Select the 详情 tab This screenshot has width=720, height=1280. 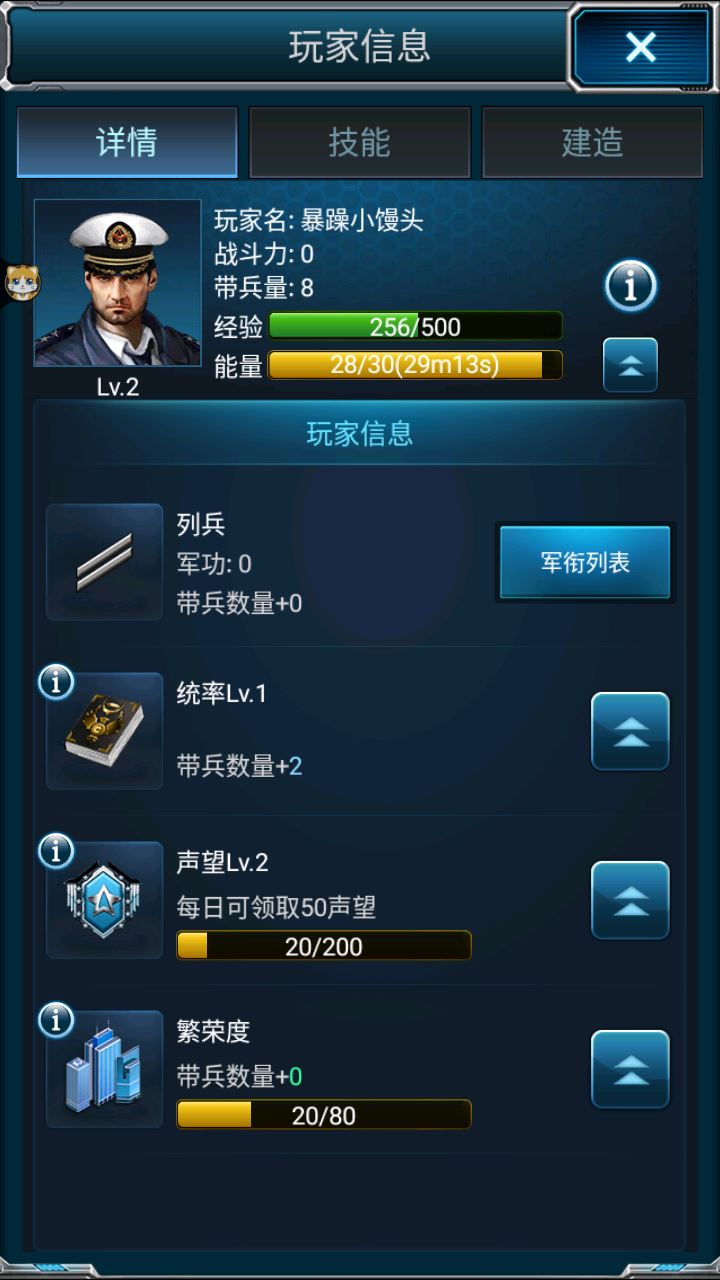pyautogui.click(x=127, y=142)
